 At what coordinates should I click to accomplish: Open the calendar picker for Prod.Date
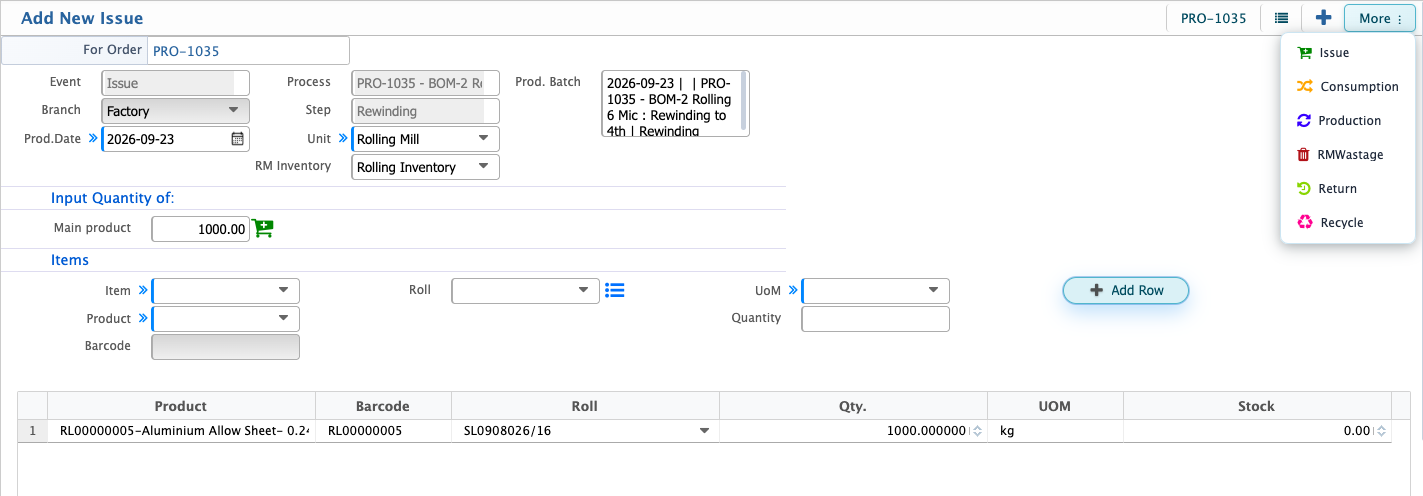(237, 139)
